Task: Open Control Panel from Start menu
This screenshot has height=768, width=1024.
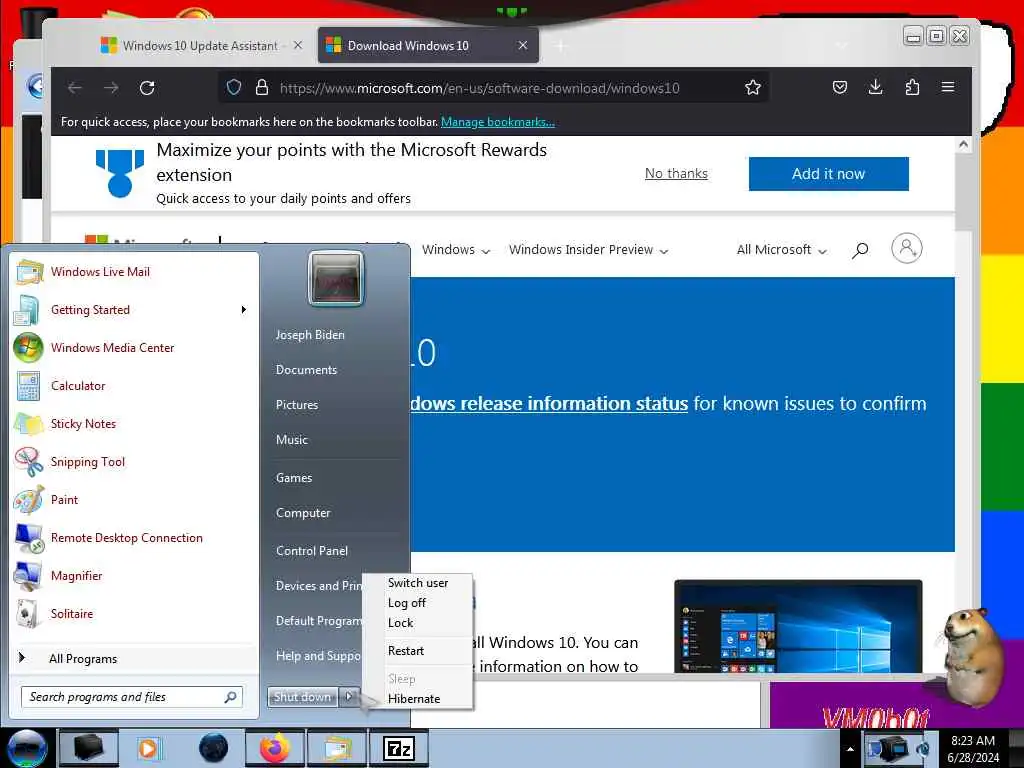Action: tap(312, 551)
